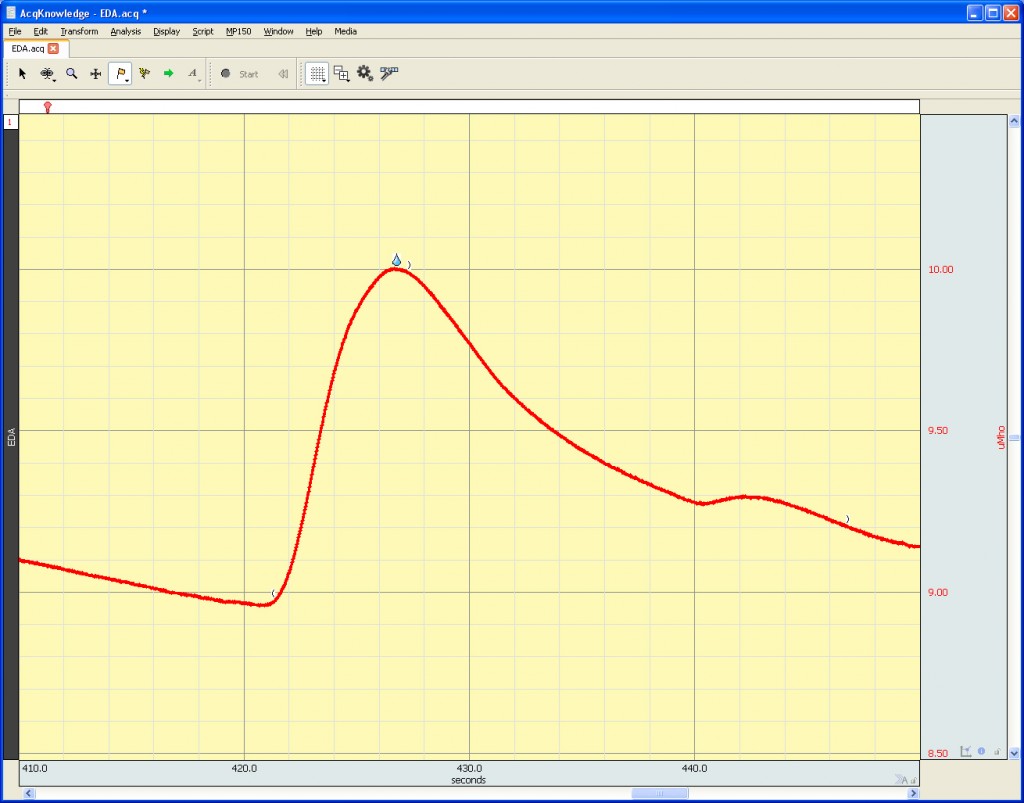Open the Media menu
Screen dimensions: 1024x803
tap(345, 31)
